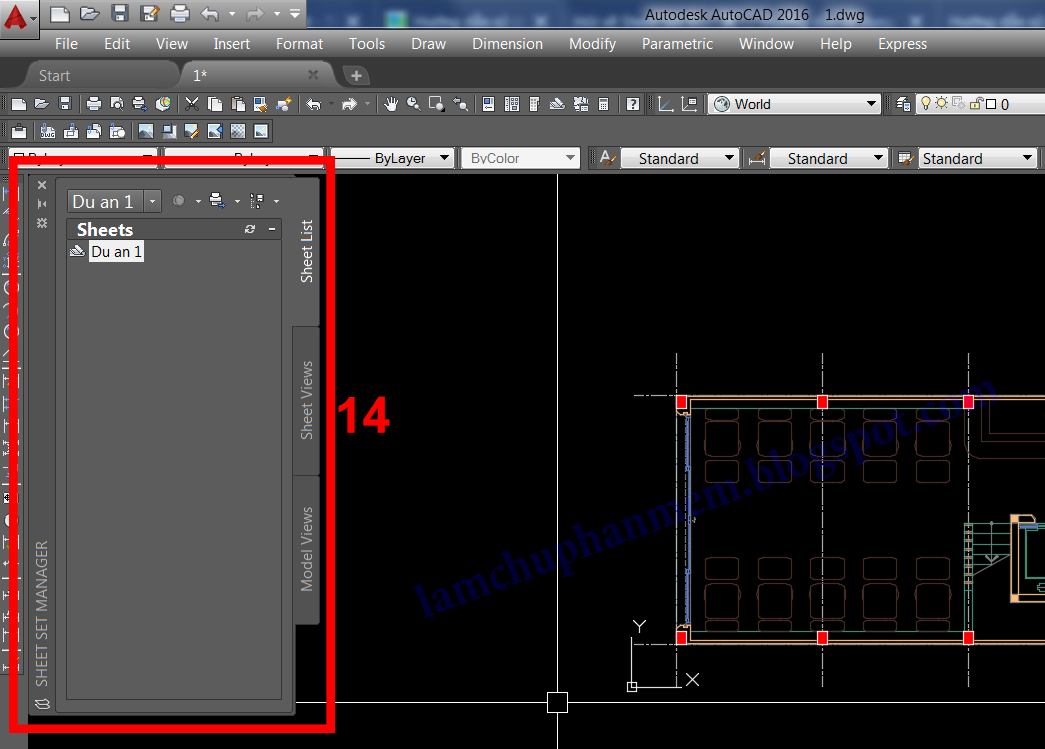Toggle auto-hide on the Sheet Set Manager

pos(41,204)
